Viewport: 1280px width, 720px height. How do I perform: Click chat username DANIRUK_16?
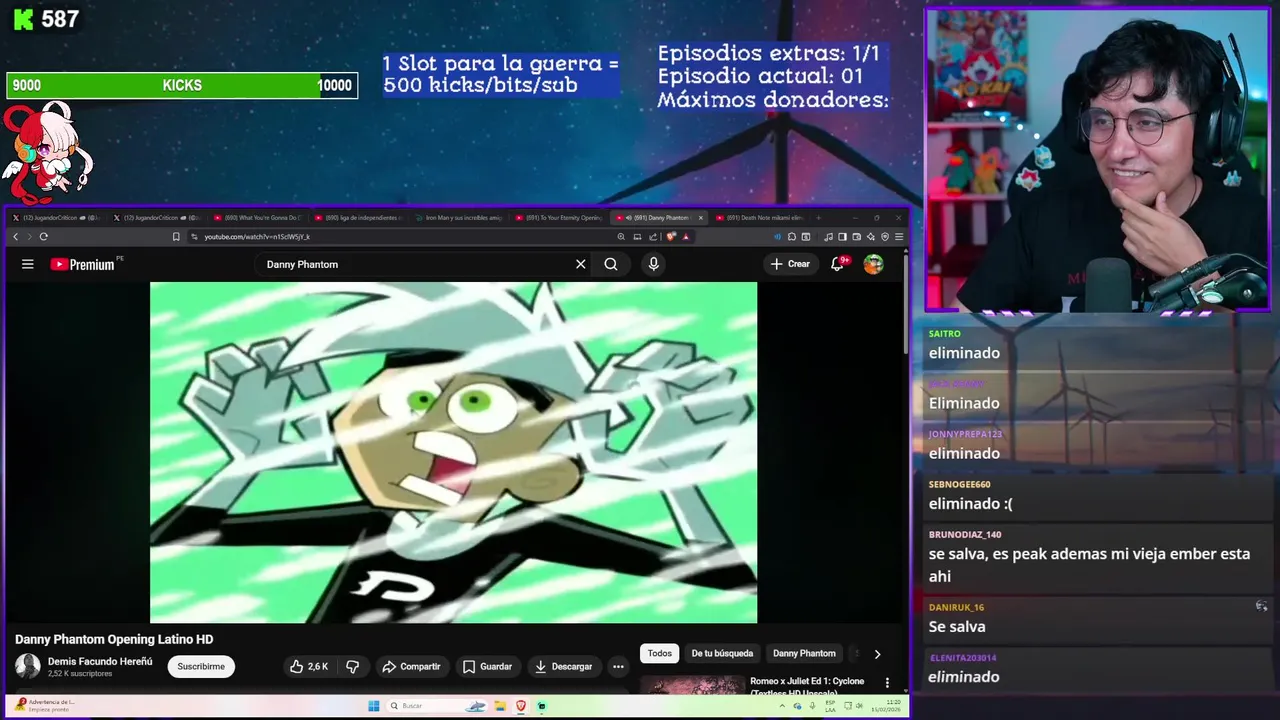click(956, 607)
